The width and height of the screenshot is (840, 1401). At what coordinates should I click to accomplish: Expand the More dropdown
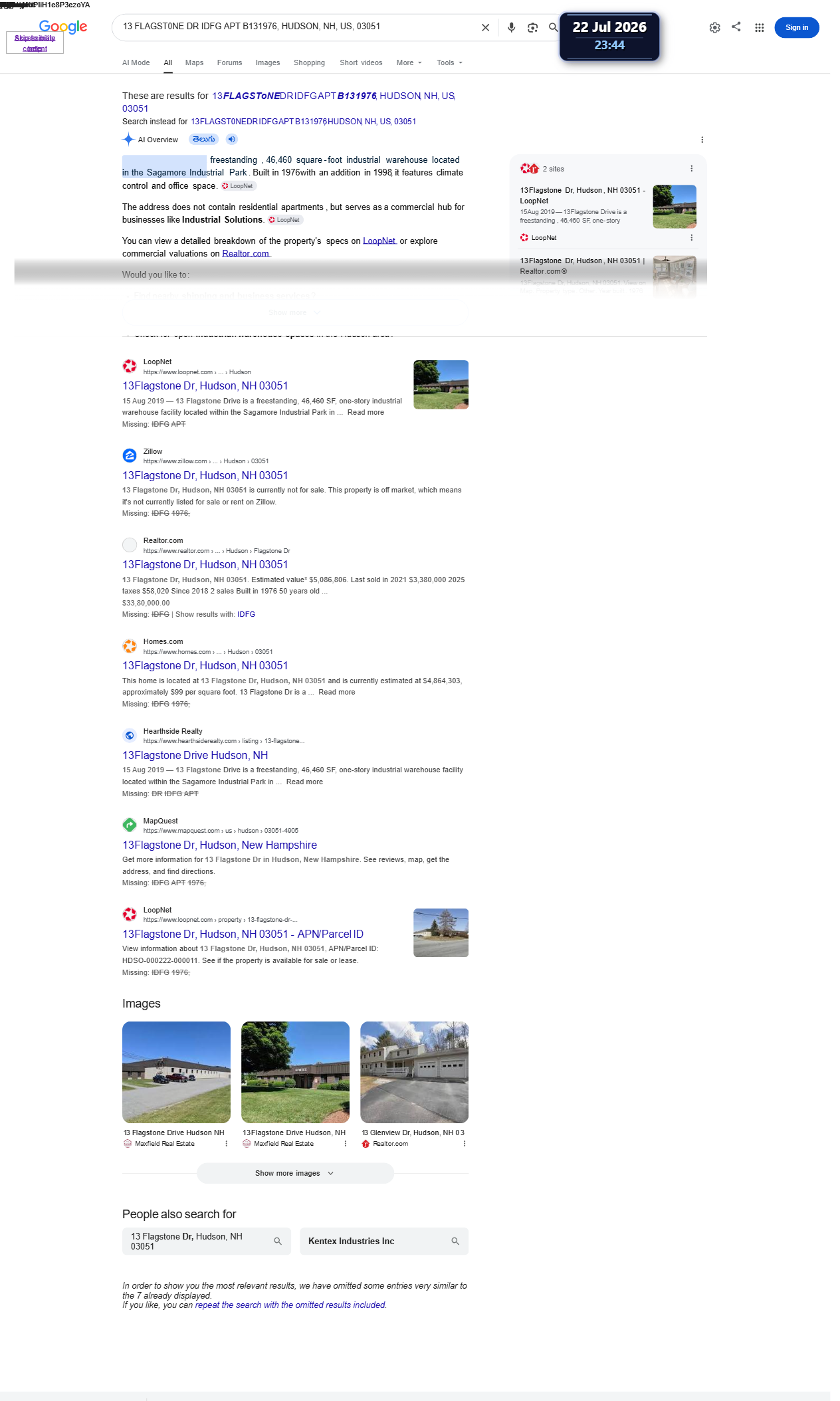tap(409, 62)
